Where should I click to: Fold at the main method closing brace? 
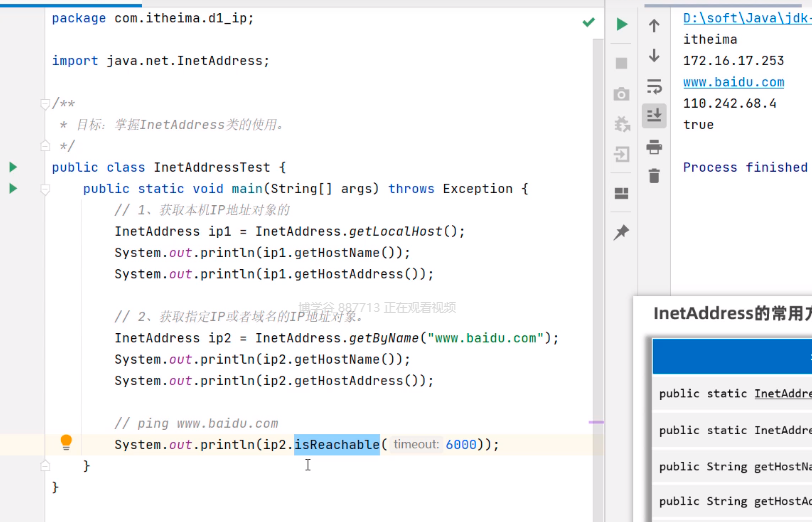(45, 466)
